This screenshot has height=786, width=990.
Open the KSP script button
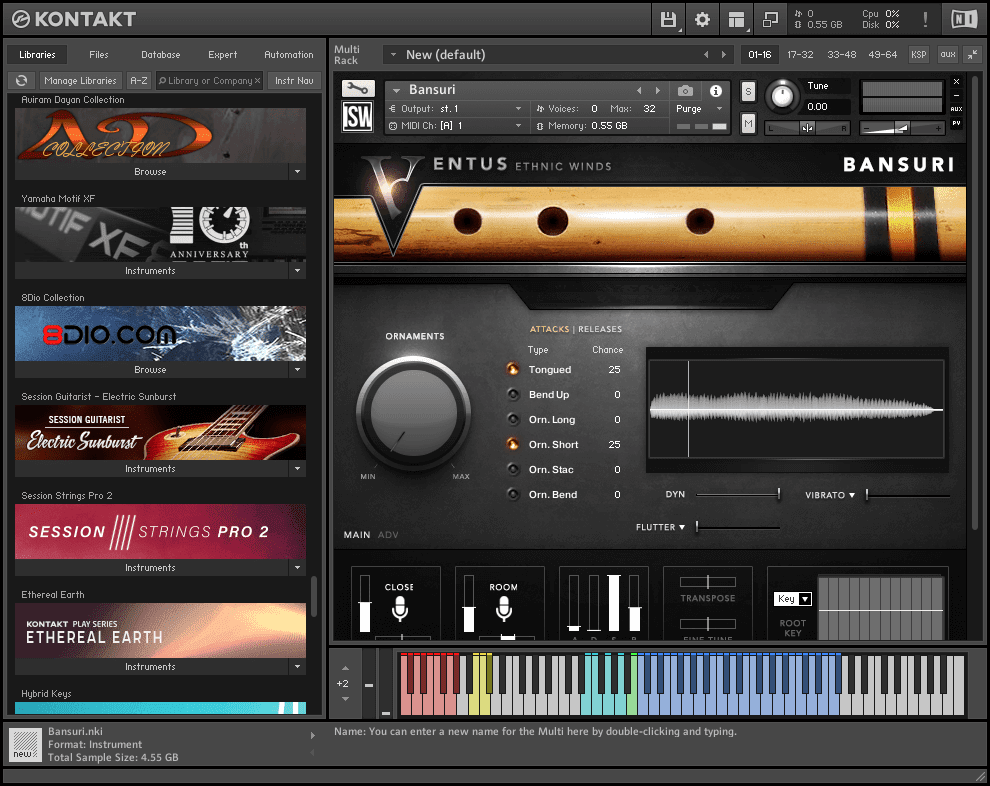[x=919, y=55]
